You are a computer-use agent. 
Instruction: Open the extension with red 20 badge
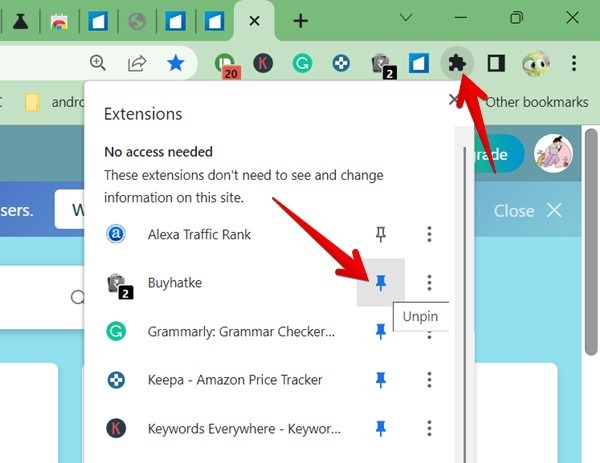pyautogui.click(x=227, y=65)
